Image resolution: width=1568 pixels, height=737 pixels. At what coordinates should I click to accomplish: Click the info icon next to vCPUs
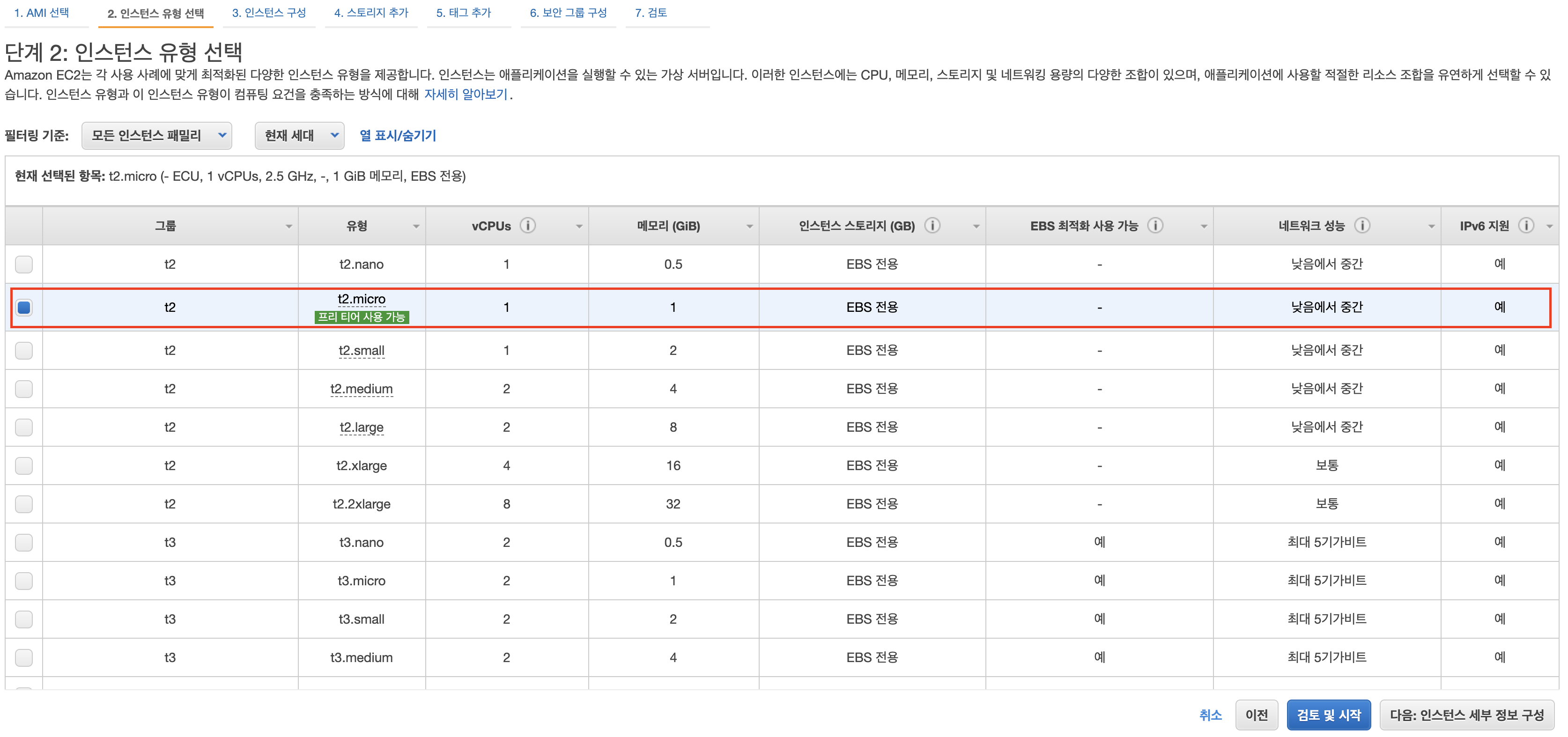528,226
